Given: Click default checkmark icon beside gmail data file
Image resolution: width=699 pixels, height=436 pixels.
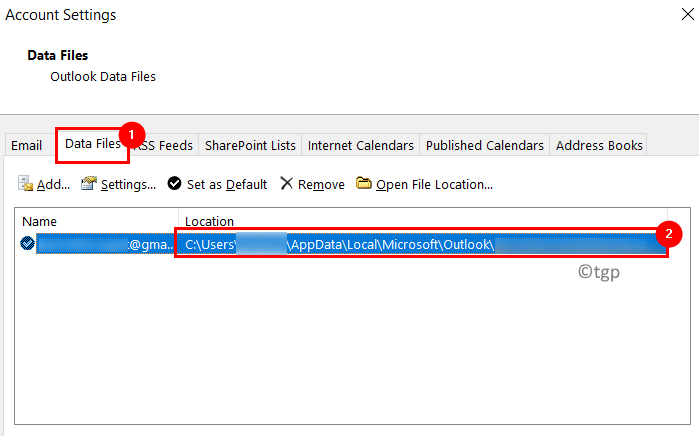Looking at the screenshot, I should [x=27, y=243].
